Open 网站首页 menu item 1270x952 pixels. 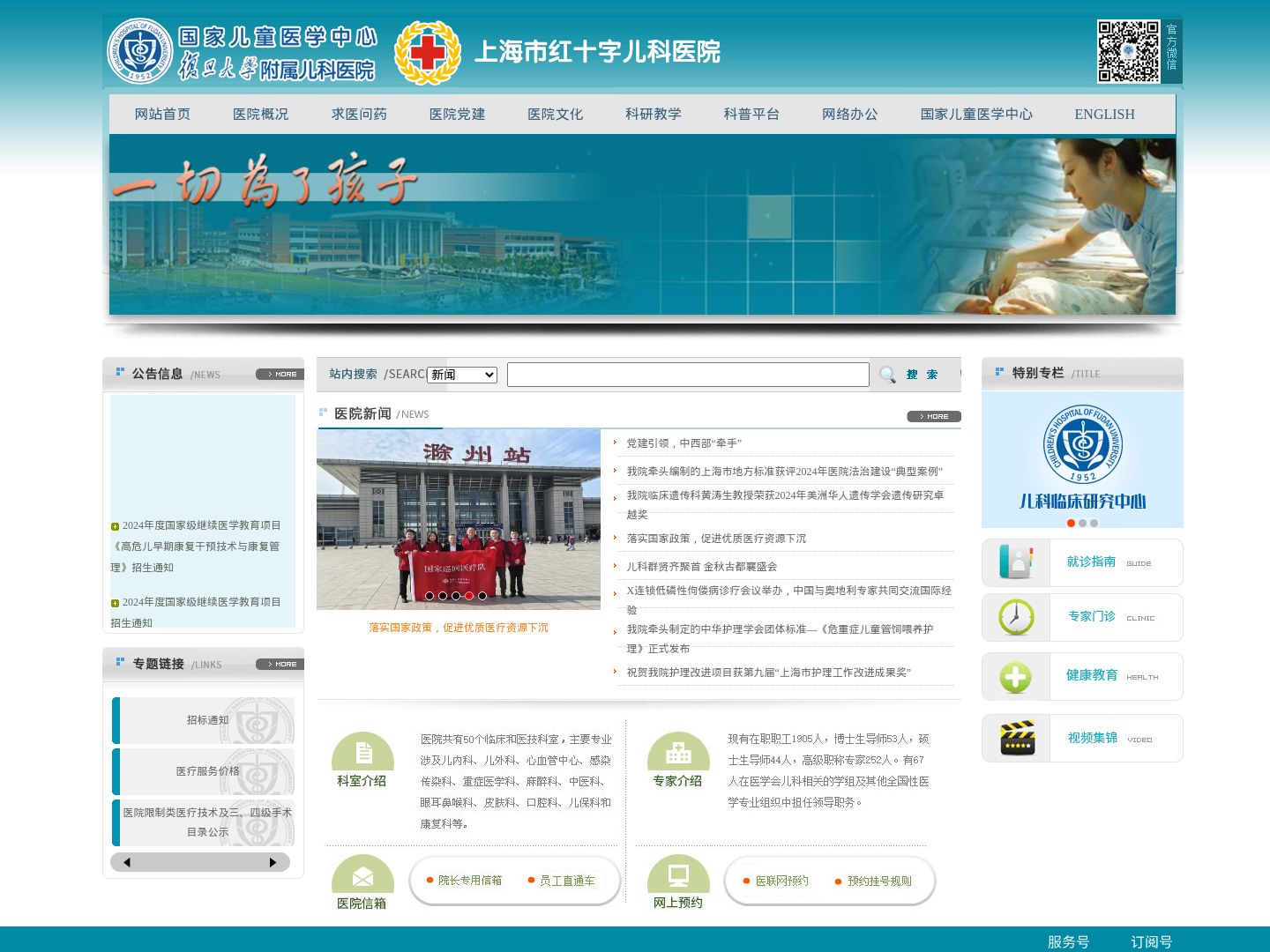point(162,114)
